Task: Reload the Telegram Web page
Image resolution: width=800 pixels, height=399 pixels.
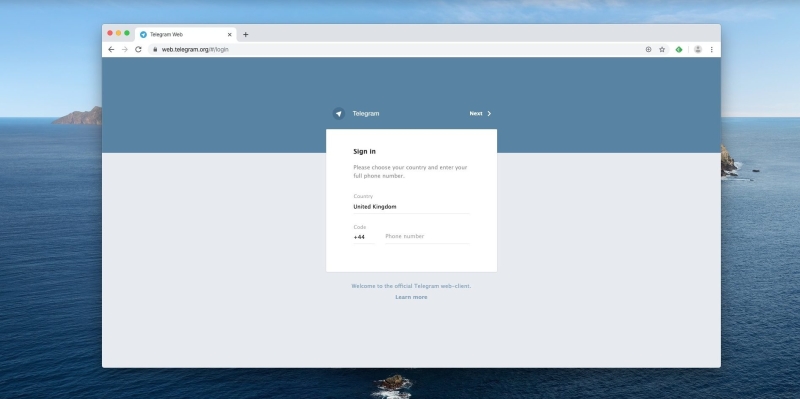Action: pyautogui.click(x=138, y=49)
